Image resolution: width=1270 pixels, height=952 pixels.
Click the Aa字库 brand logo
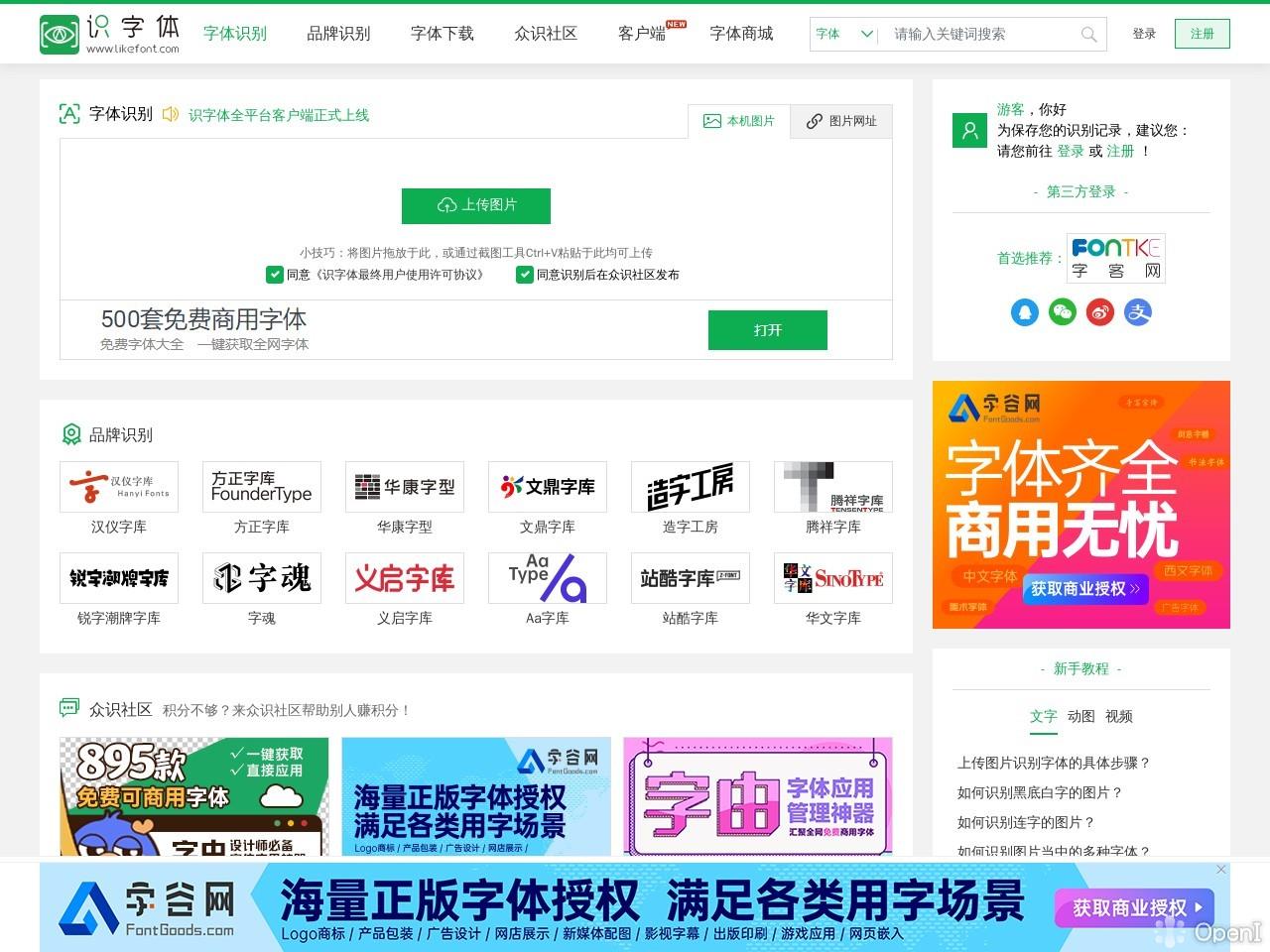coord(547,578)
